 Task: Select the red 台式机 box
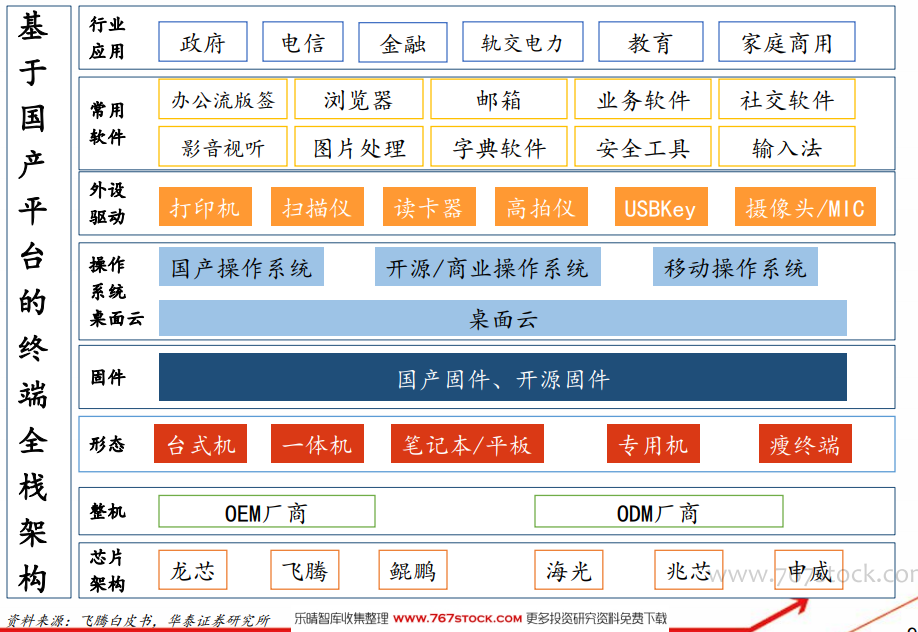click(x=200, y=444)
